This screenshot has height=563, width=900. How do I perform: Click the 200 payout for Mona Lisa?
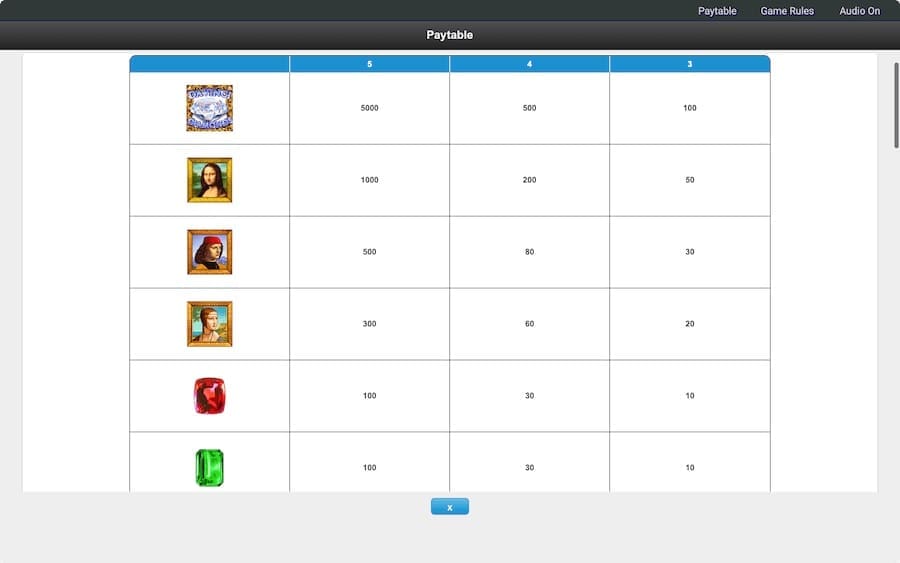(x=529, y=180)
